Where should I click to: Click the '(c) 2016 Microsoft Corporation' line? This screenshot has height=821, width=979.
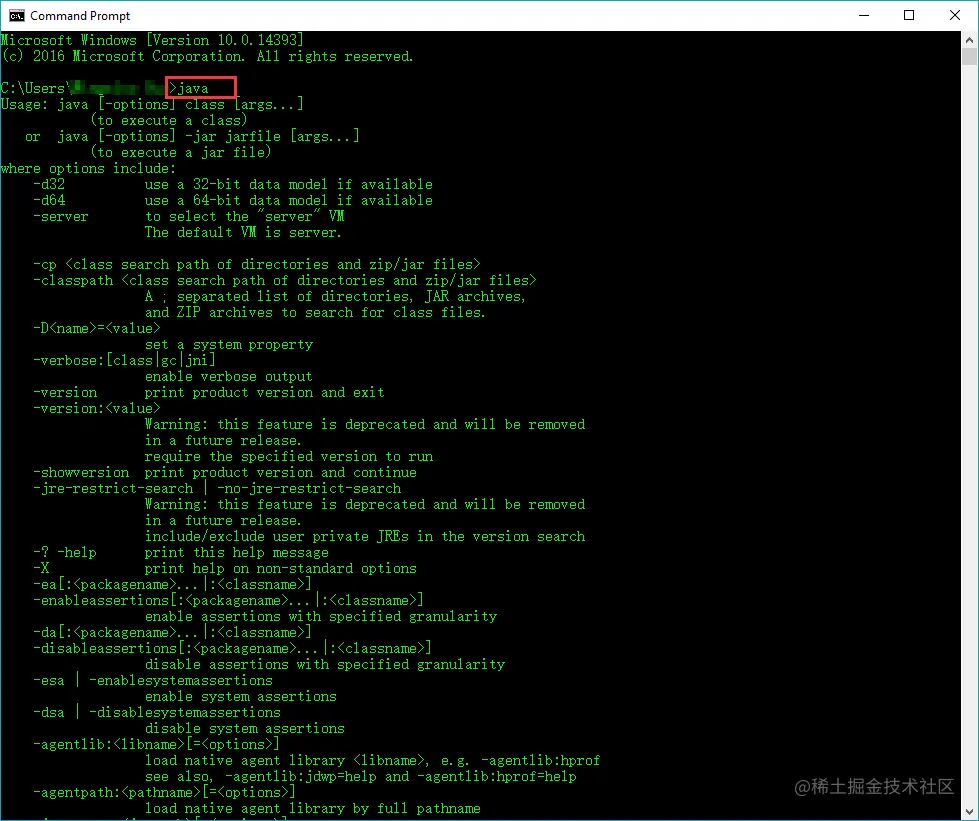coord(207,57)
